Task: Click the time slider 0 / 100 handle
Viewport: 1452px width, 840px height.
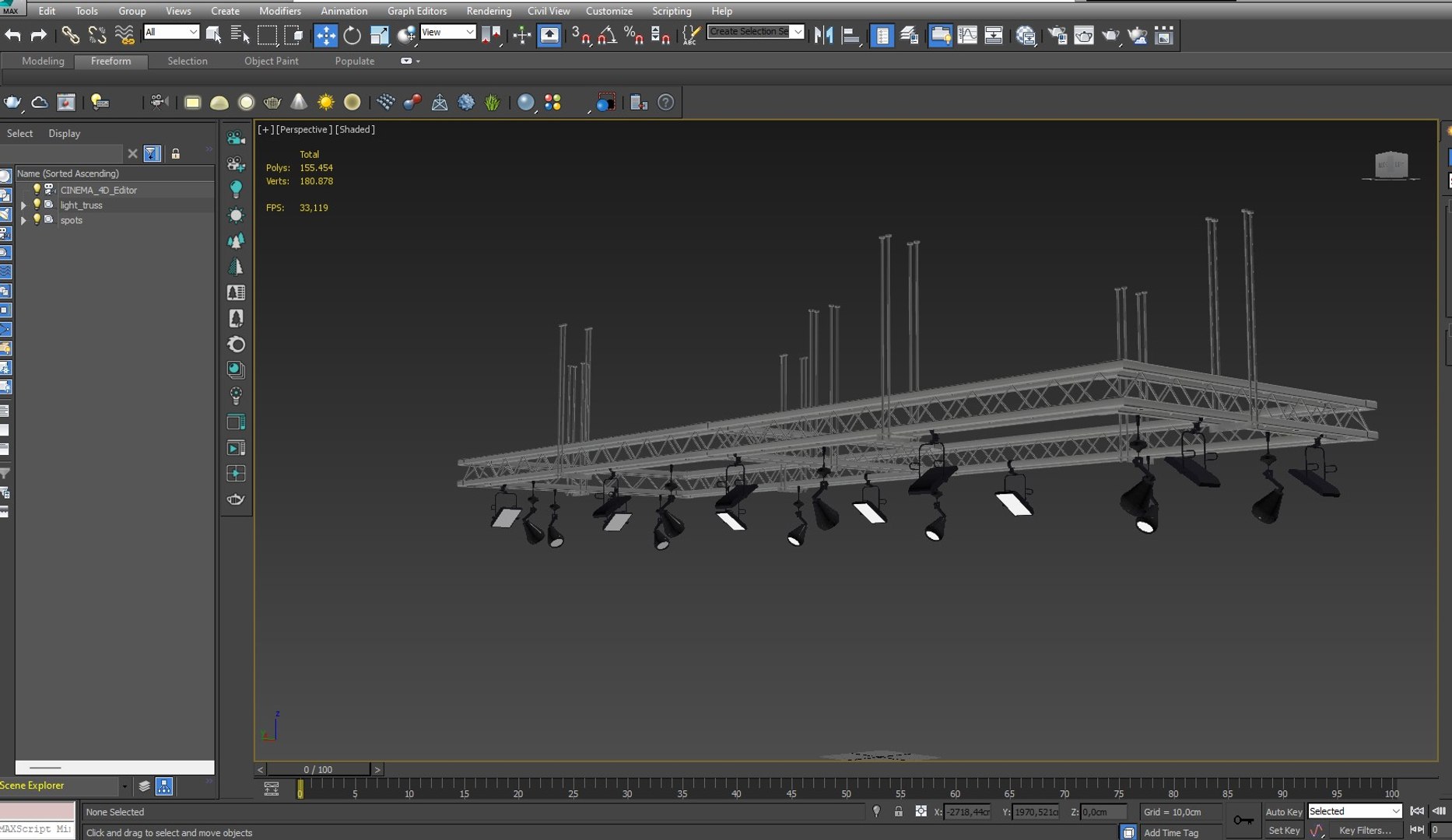Action: point(317,769)
